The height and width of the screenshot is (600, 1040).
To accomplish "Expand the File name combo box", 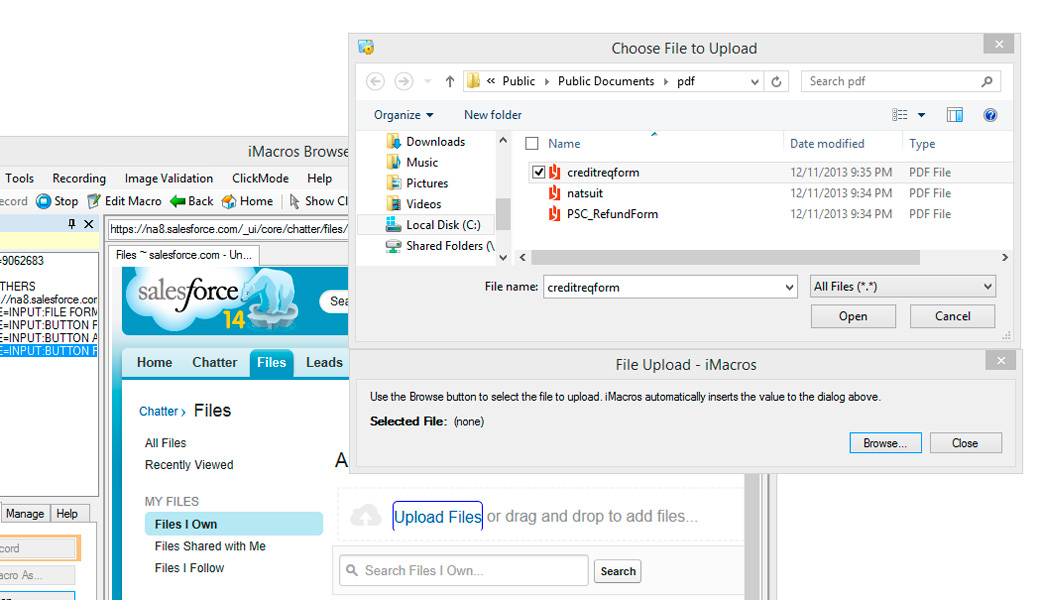I will click(x=789, y=287).
